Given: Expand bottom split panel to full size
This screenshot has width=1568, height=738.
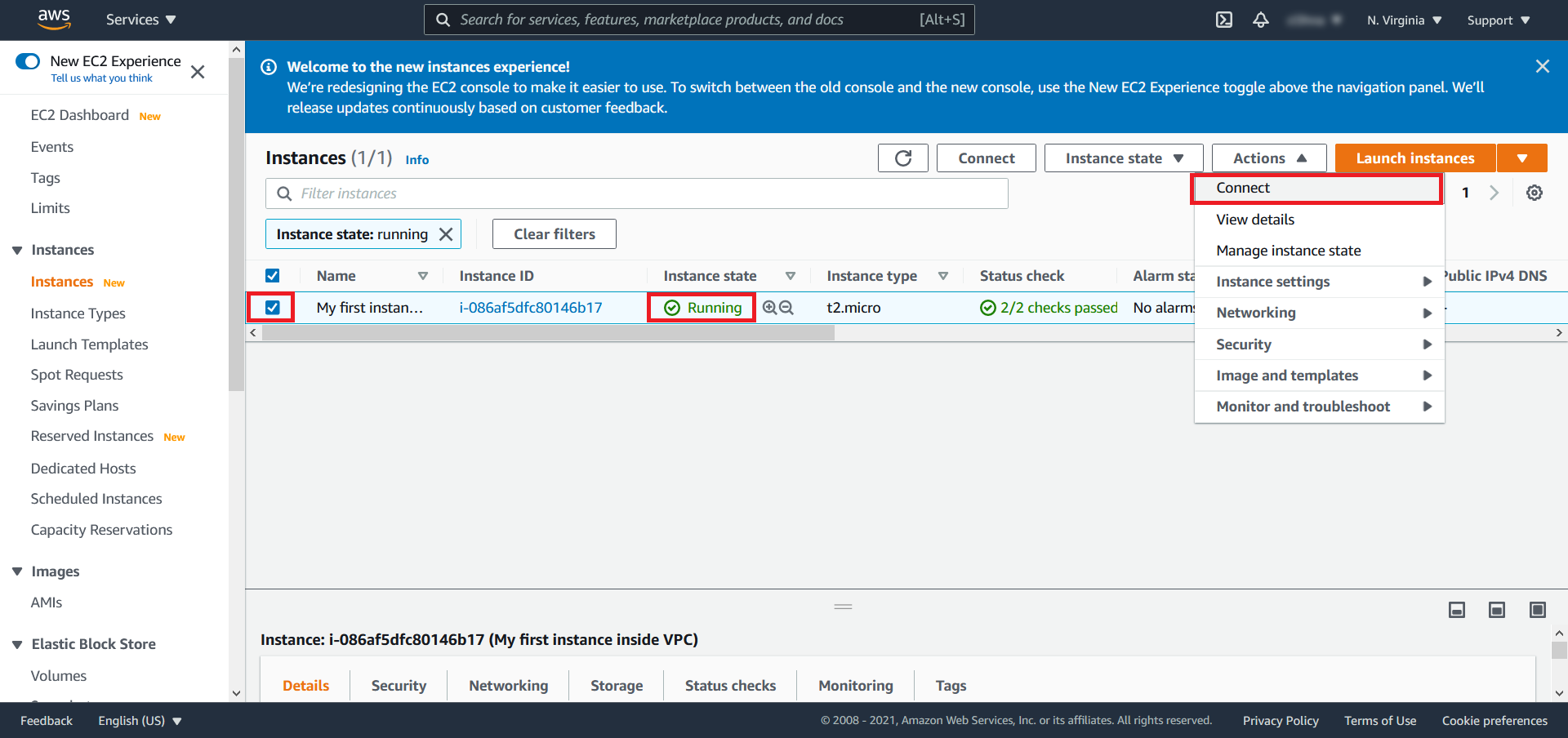Looking at the screenshot, I should point(1537,610).
